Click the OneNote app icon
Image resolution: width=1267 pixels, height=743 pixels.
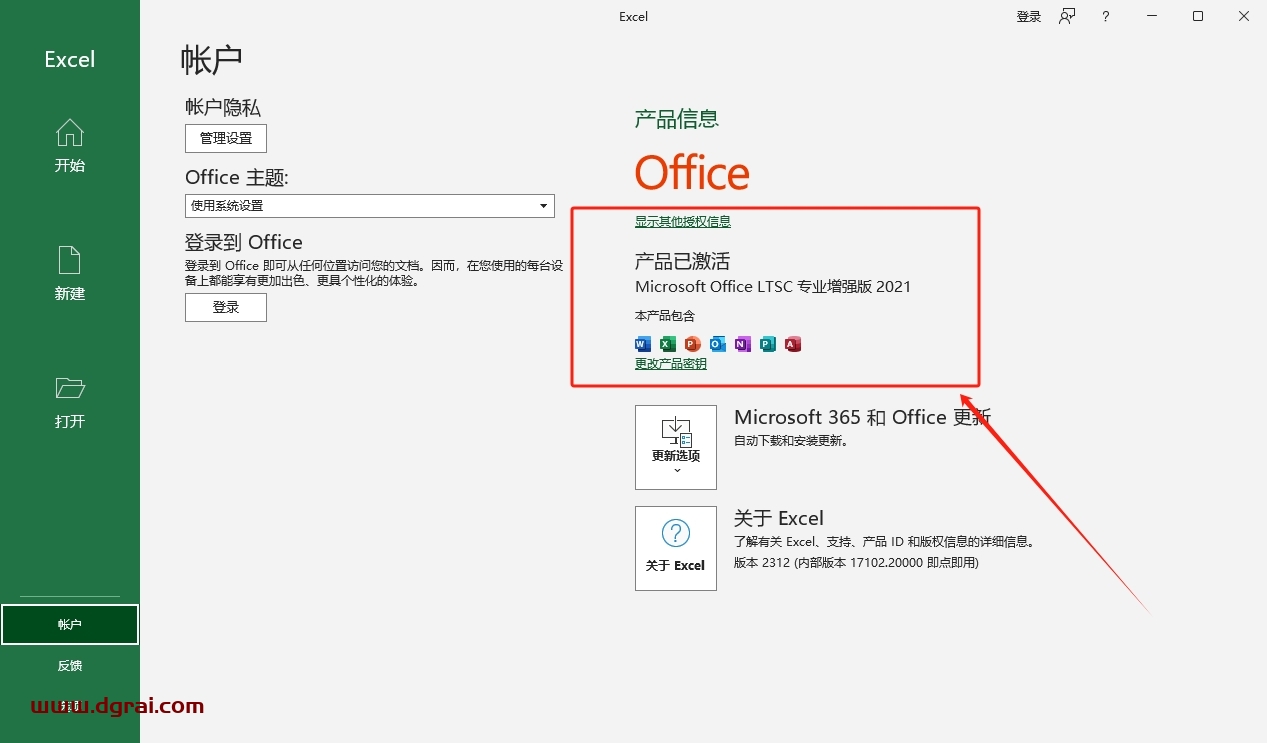click(x=743, y=344)
